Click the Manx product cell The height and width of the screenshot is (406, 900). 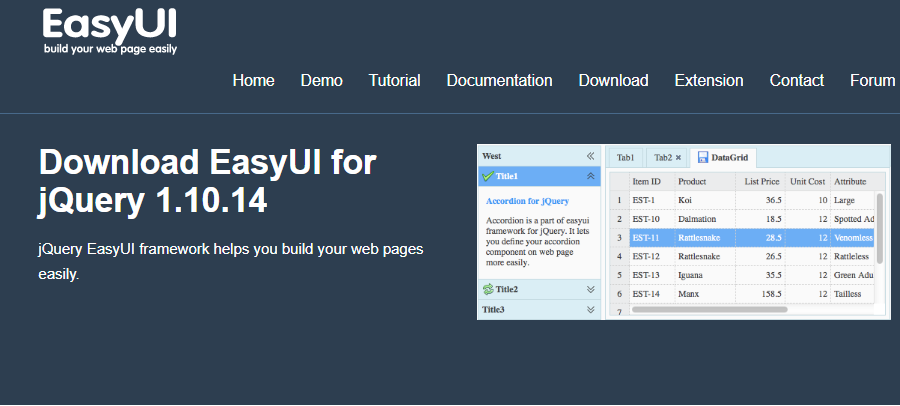pyautogui.click(x=705, y=294)
